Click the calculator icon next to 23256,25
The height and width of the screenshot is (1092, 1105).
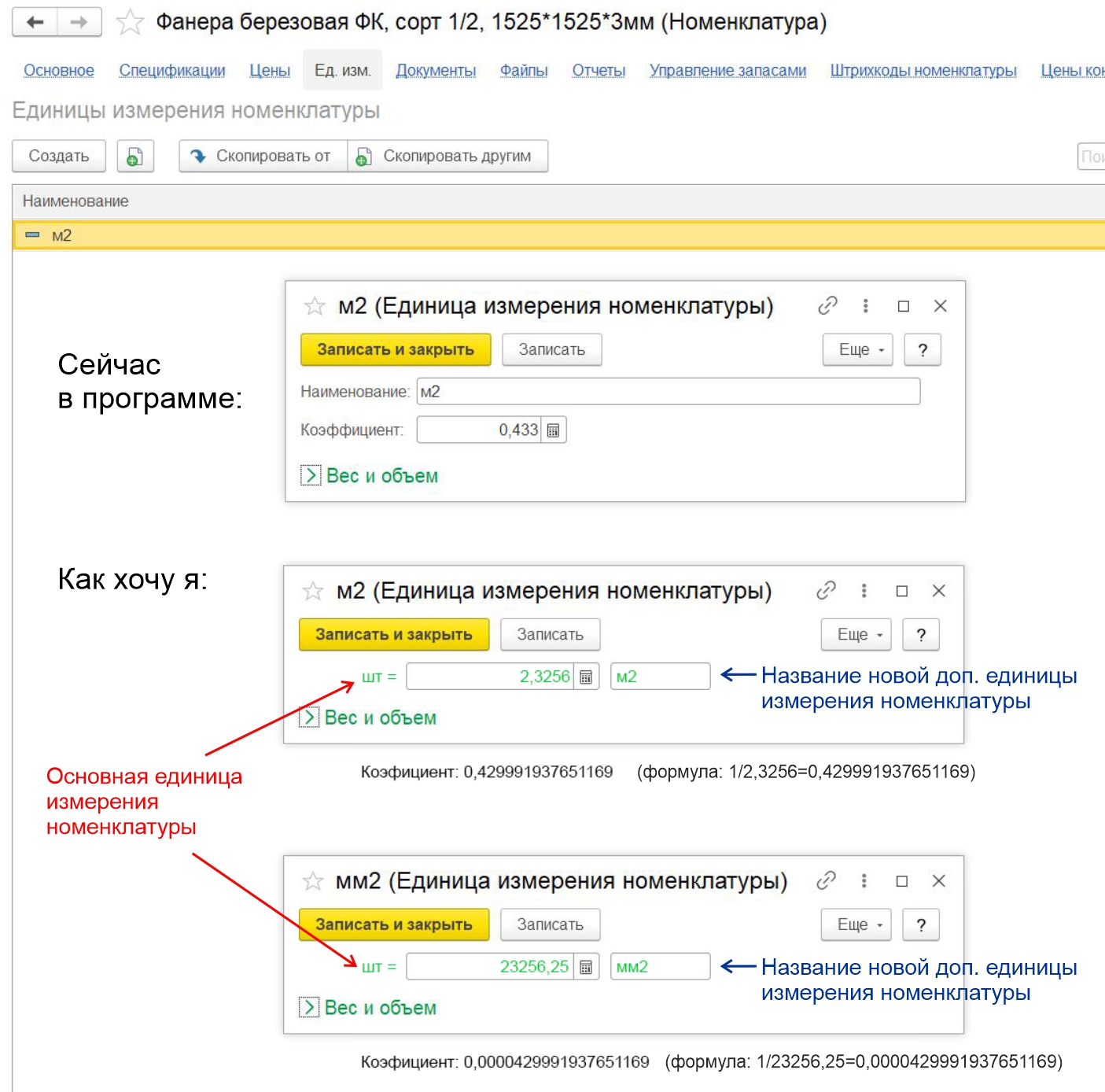(x=586, y=967)
